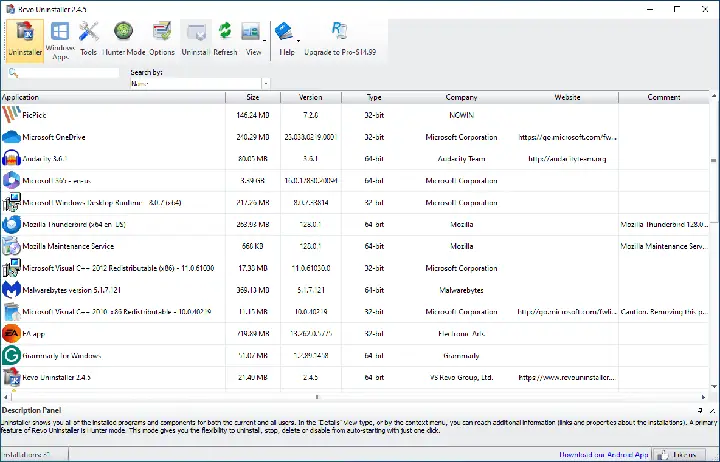Activate Hunter Mode
This screenshot has width=720, height=462.
pyautogui.click(x=124, y=39)
